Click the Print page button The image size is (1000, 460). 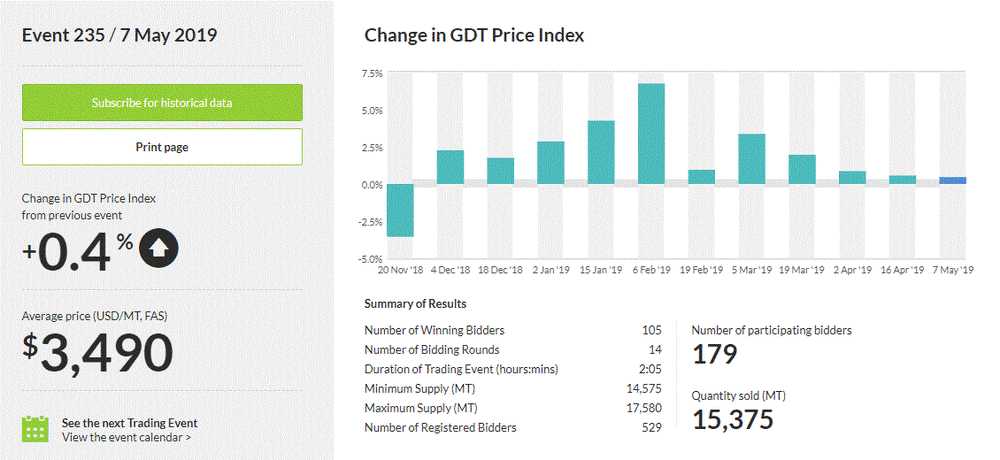162,147
